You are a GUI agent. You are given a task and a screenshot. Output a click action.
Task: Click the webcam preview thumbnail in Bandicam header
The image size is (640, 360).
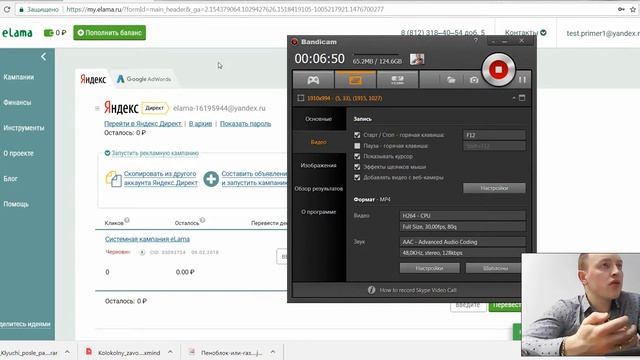(417, 60)
